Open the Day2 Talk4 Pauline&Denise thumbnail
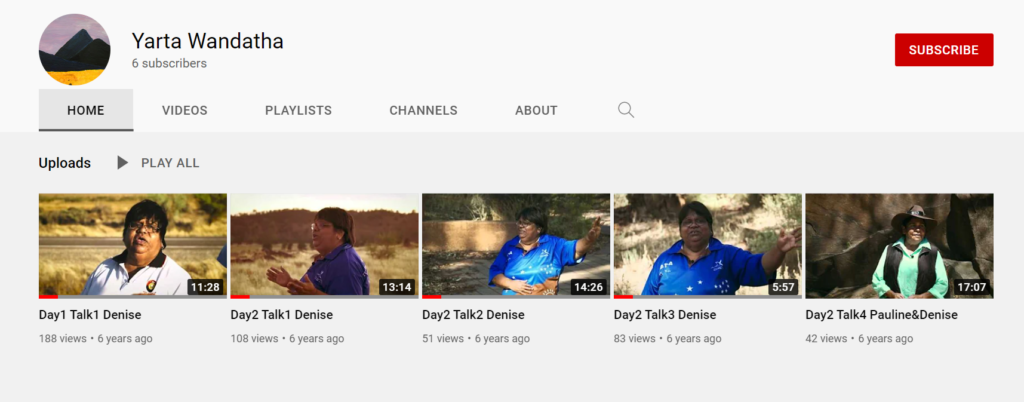 [899, 246]
